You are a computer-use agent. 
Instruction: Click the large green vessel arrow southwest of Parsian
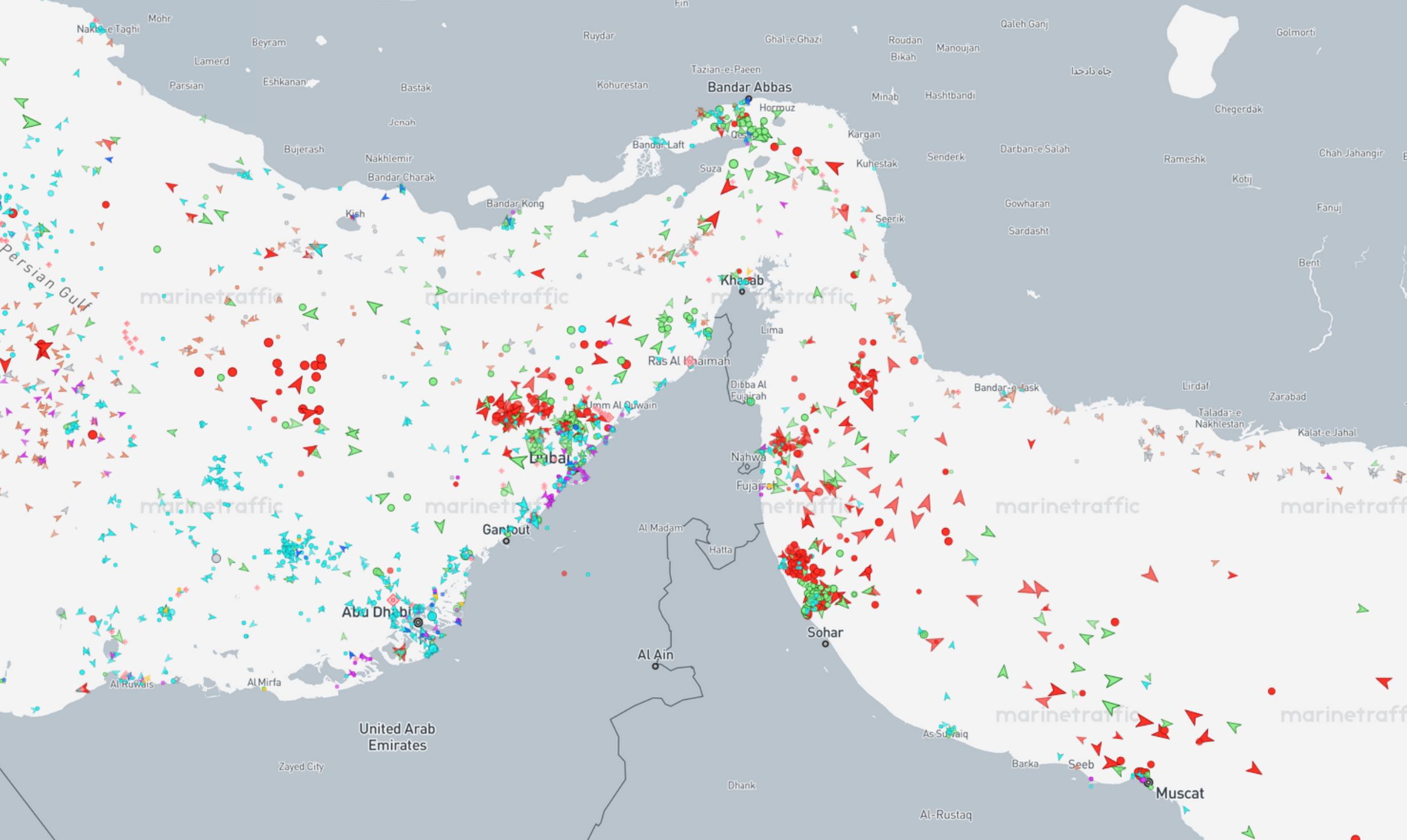click(x=31, y=122)
